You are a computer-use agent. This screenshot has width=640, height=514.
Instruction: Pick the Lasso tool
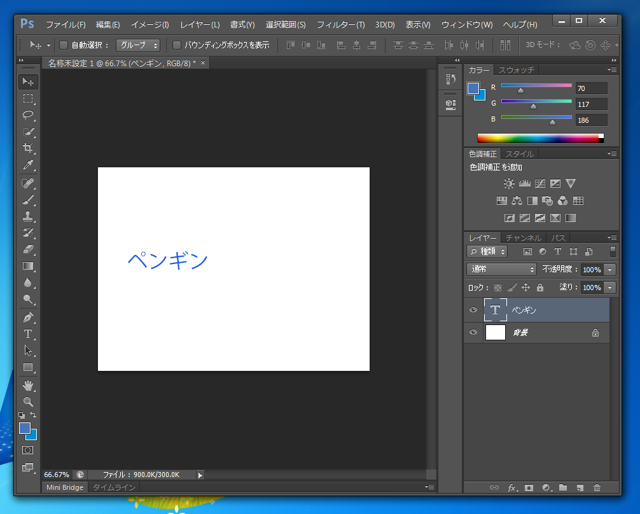point(28,115)
